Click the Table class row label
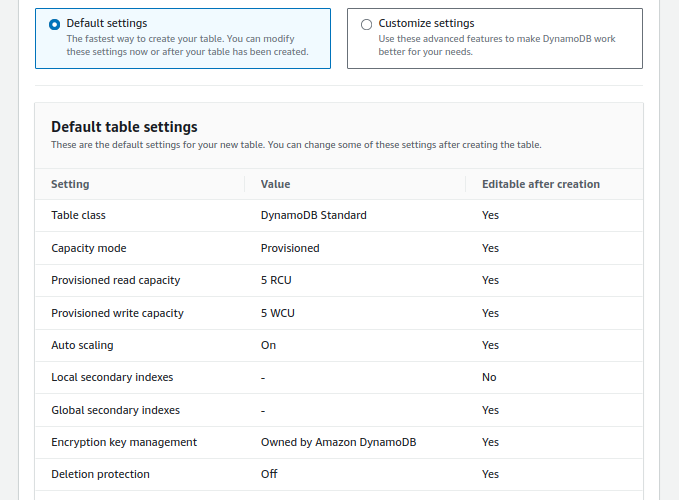679x500 pixels. click(x=78, y=215)
